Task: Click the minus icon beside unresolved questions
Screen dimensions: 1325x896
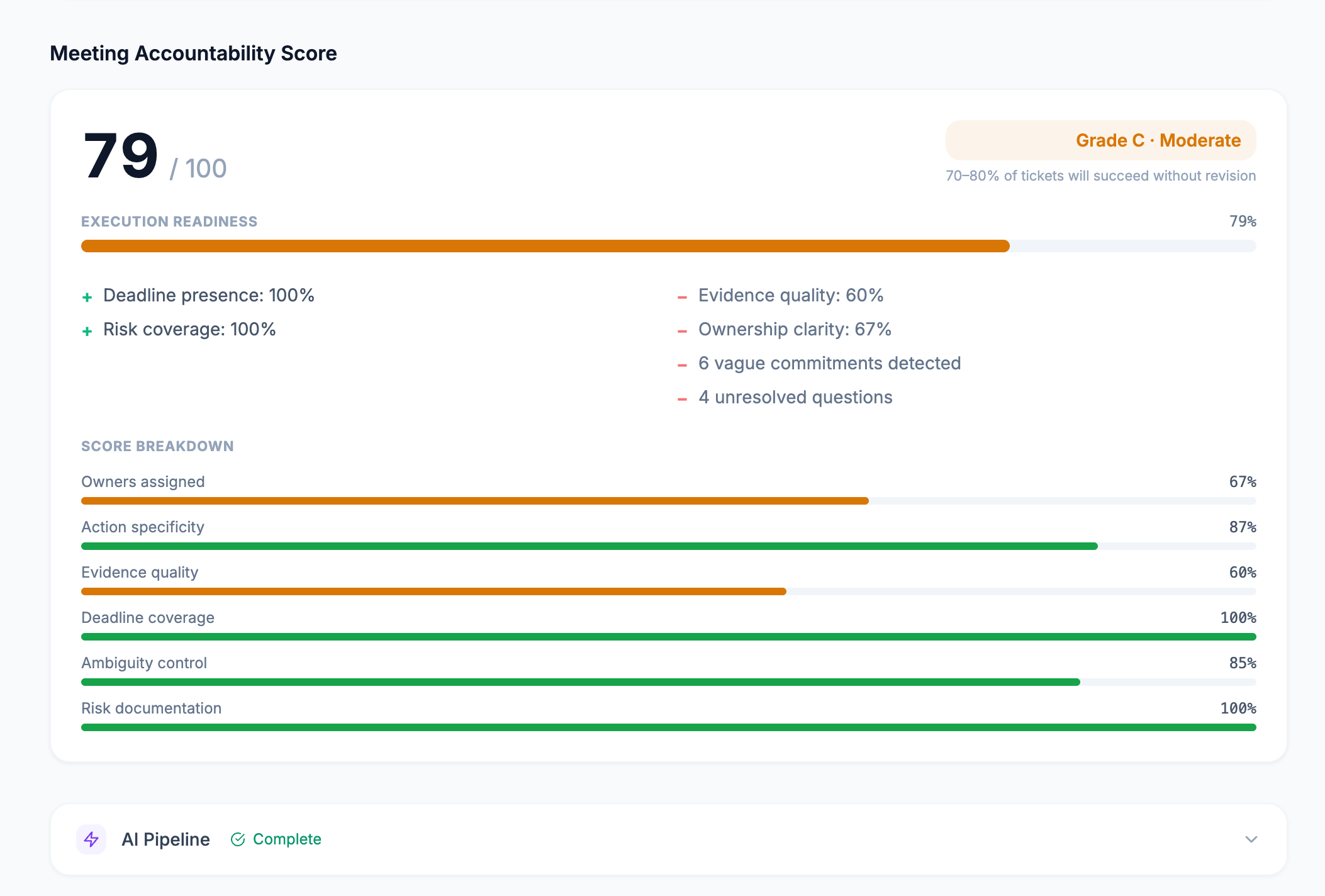Action: 682,399
